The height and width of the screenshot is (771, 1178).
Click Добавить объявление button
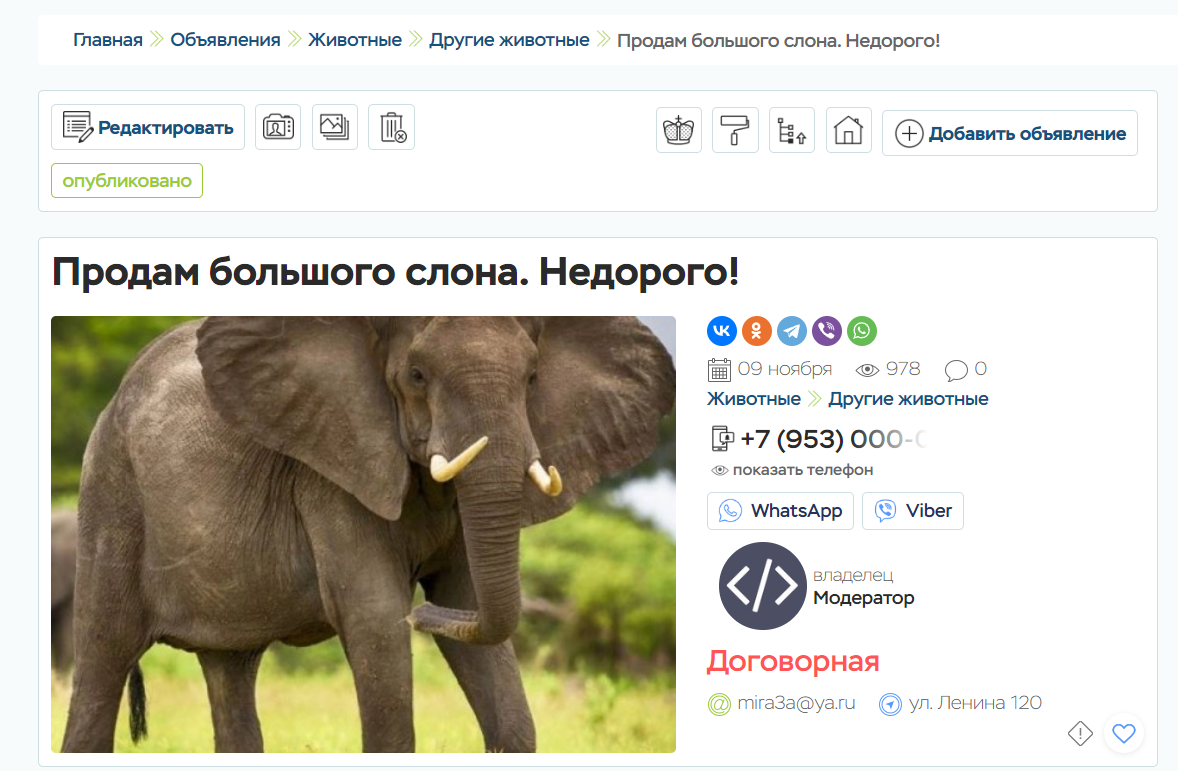pos(1010,133)
